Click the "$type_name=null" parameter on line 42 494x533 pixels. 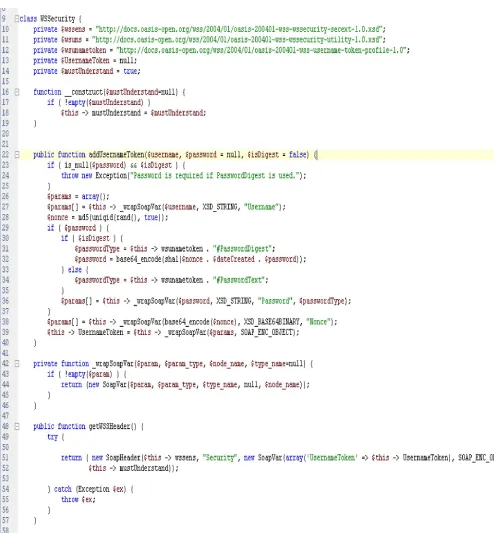(x=276, y=364)
